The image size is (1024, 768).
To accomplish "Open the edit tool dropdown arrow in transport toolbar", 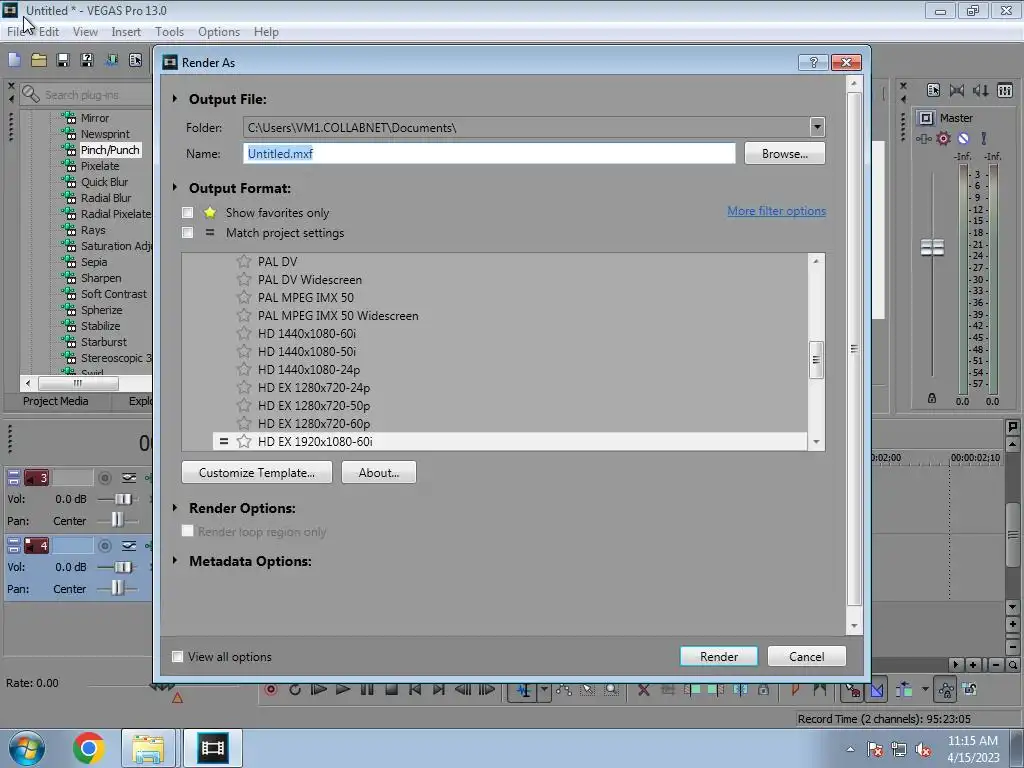I will click(543, 690).
